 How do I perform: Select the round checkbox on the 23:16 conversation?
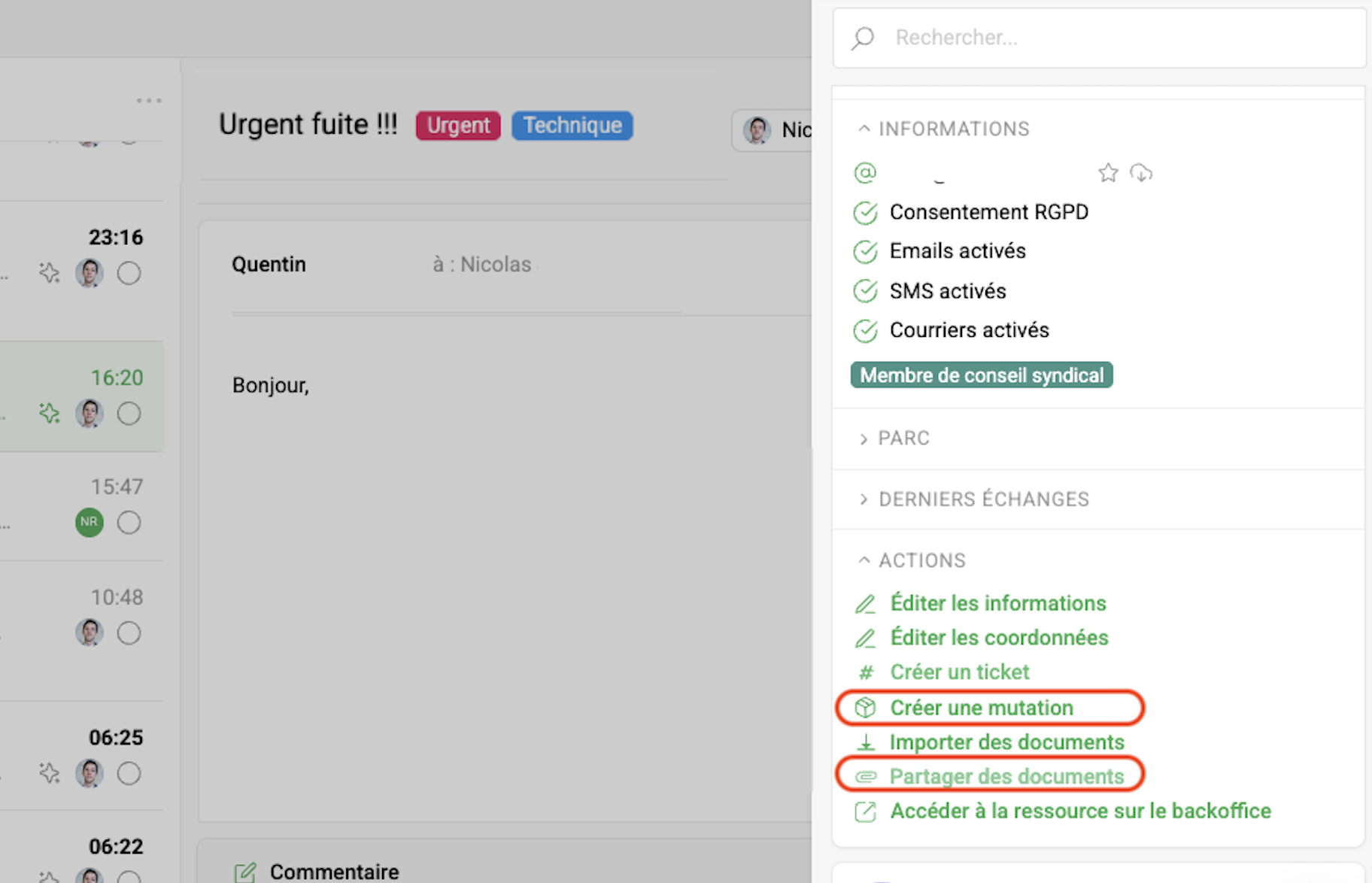click(129, 273)
